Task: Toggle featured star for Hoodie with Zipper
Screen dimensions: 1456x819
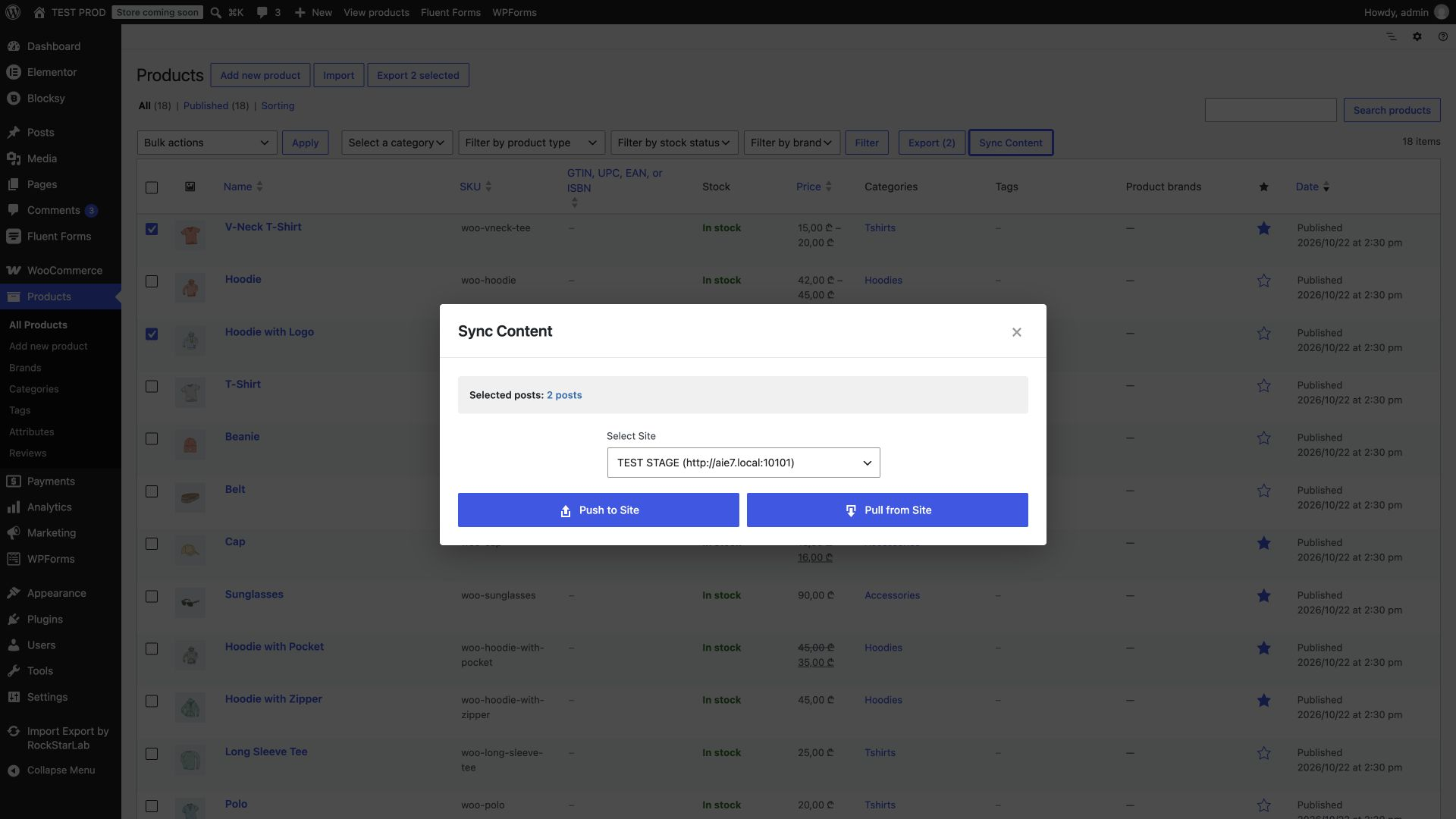Action: (x=1263, y=701)
